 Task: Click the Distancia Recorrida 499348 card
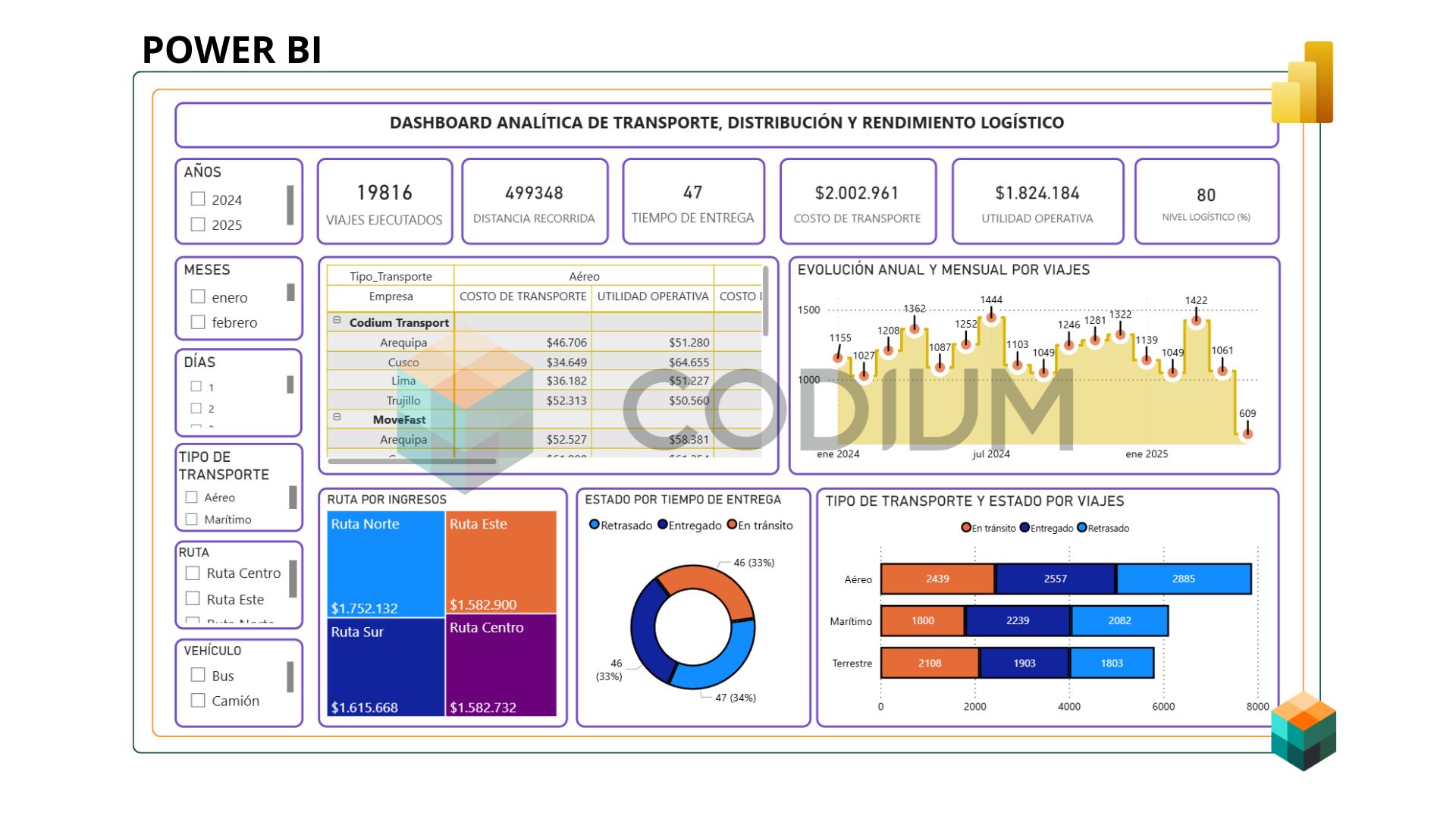coord(535,202)
